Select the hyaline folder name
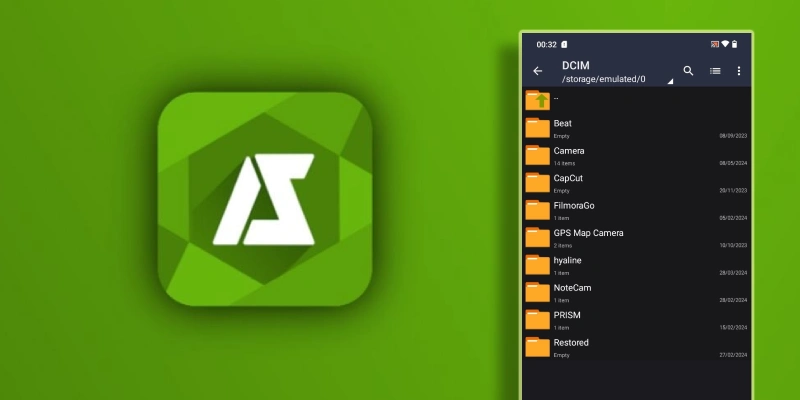This screenshot has height=400, width=800. (x=567, y=261)
